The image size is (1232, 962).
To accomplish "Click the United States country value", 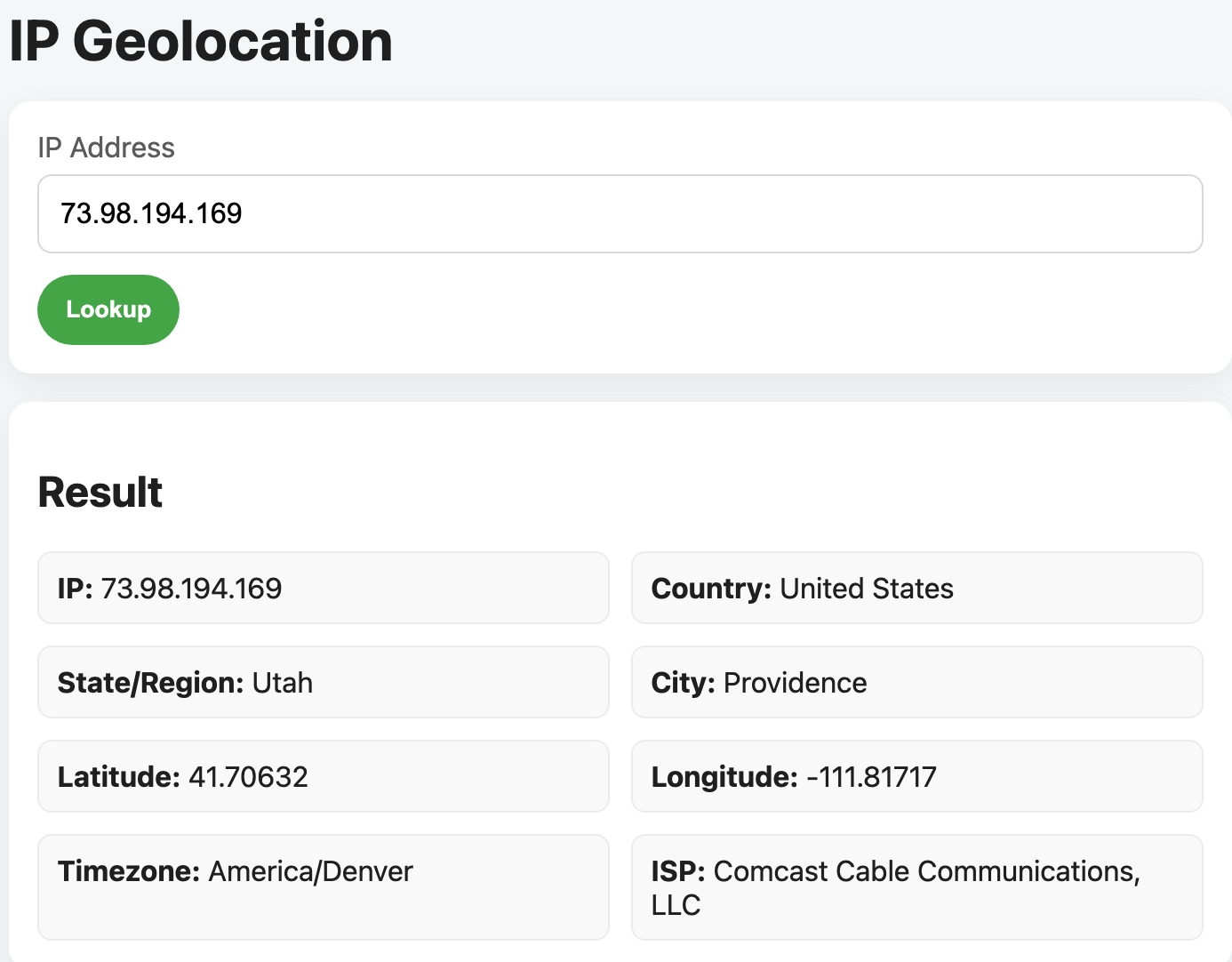I will click(866, 588).
